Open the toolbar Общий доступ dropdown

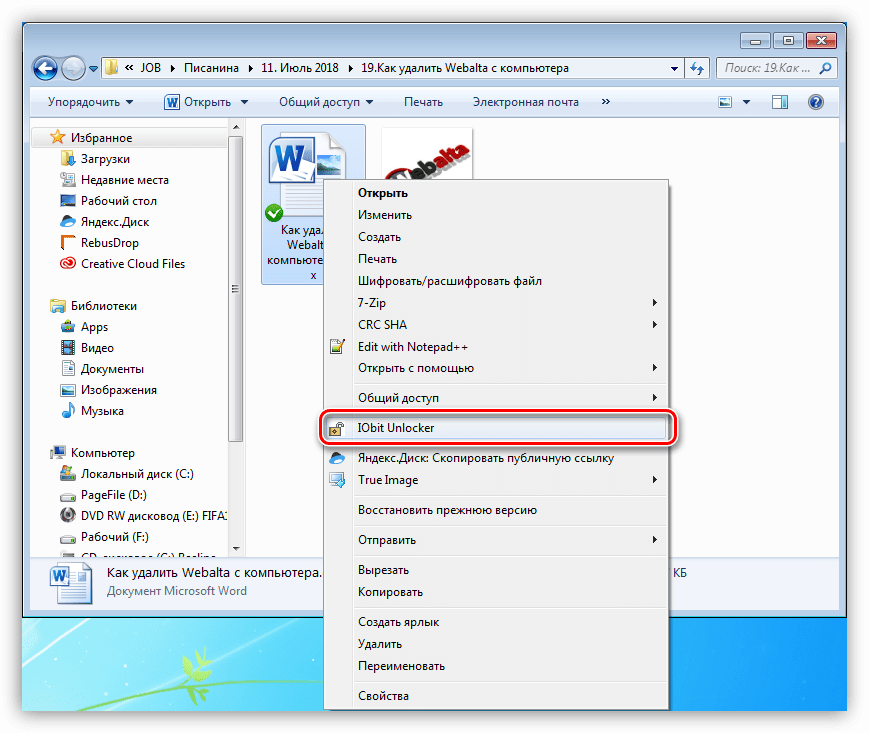coord(326,102)
